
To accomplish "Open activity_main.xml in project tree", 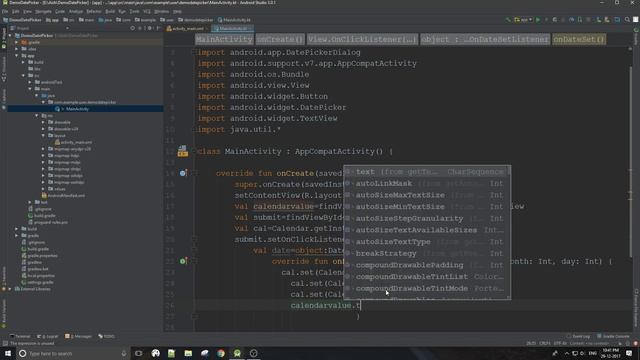I will coord(73,142).
